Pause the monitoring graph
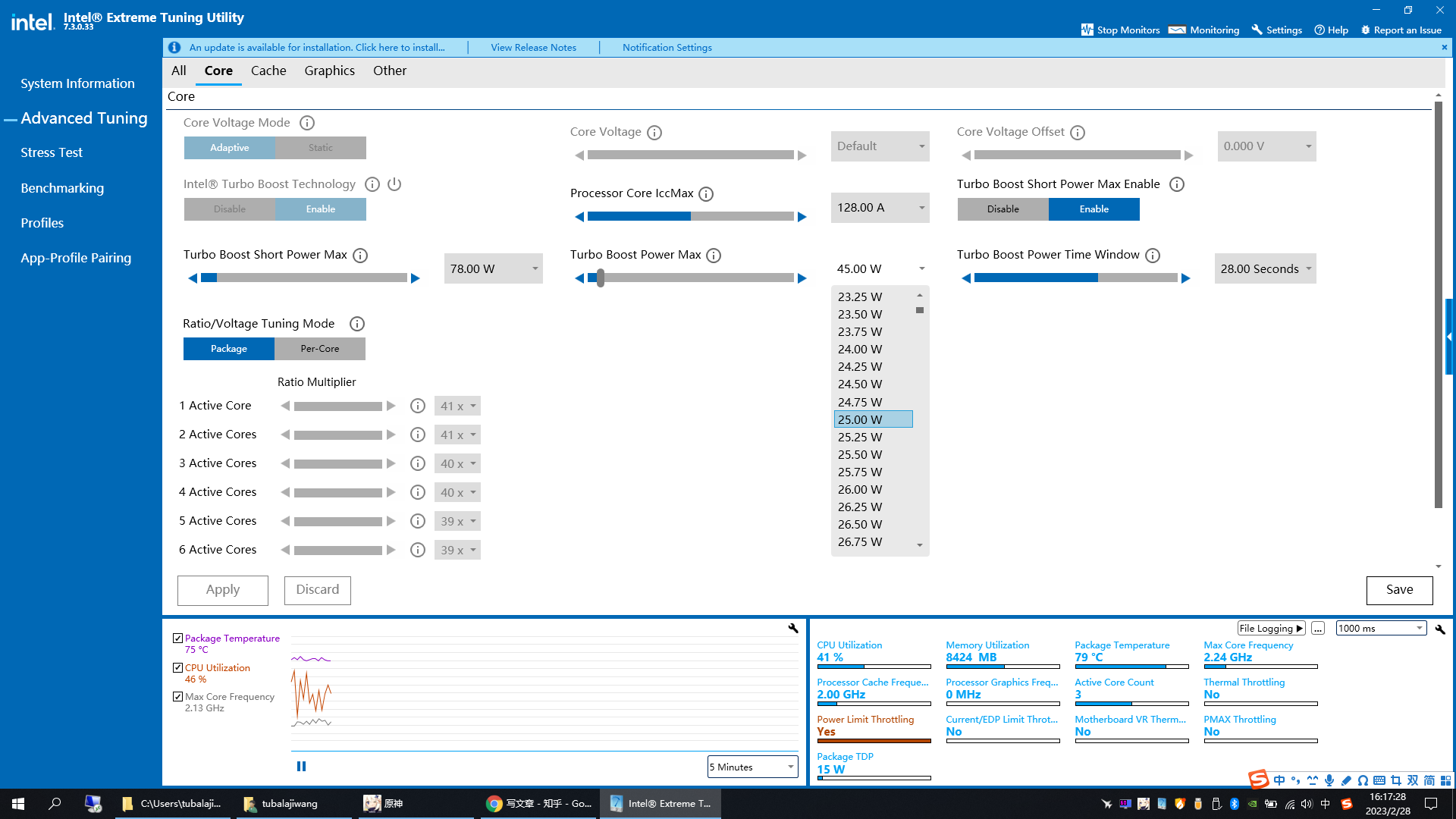Image resolution: width=1456 pixels, height=819 pixels. pos(301,767)
